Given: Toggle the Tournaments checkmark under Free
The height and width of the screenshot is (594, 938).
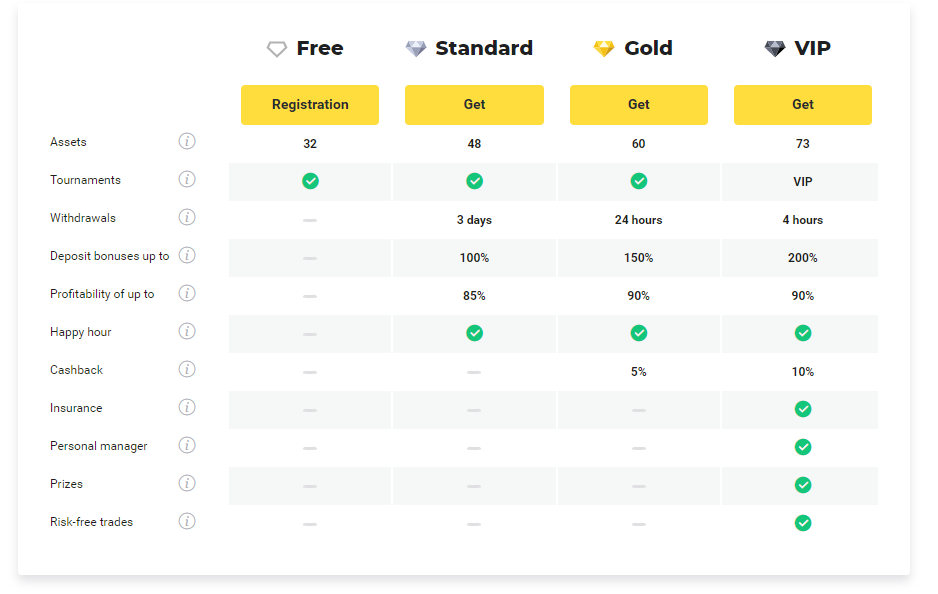Looking at the screenshot, I should coord(310,181).
